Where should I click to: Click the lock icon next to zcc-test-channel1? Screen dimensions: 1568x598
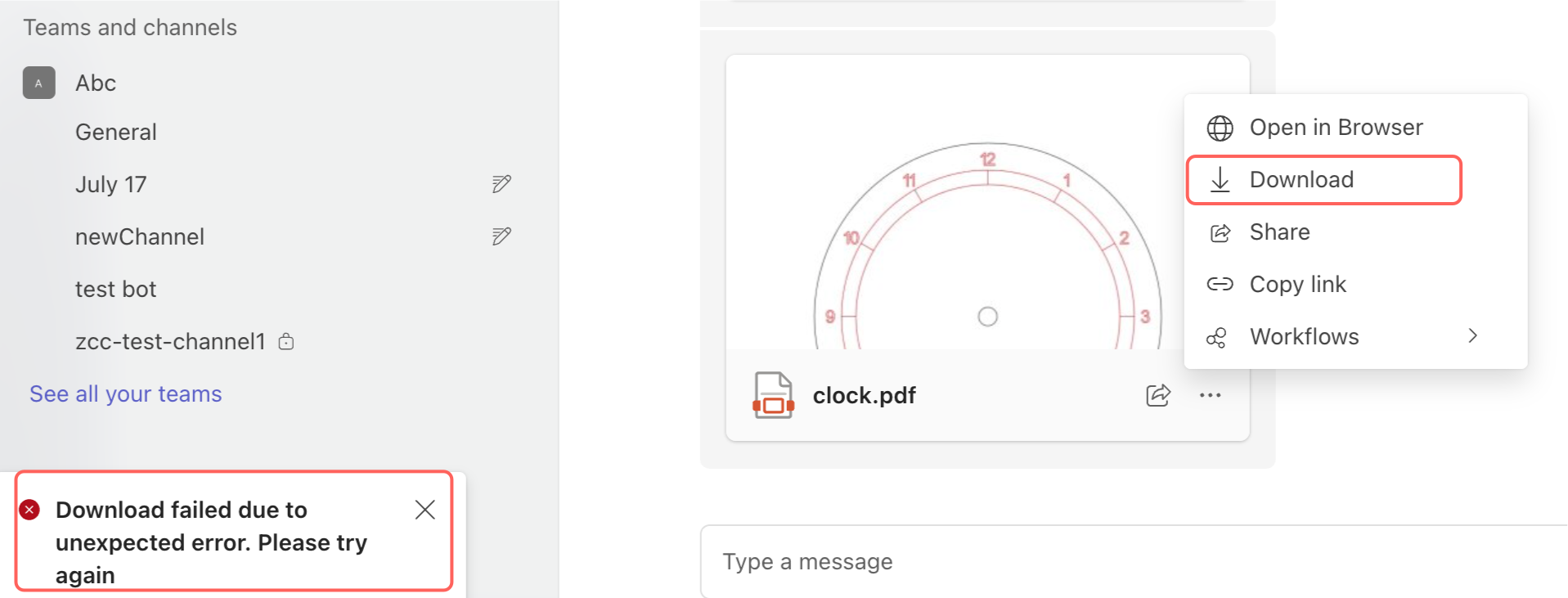point(286,341)
